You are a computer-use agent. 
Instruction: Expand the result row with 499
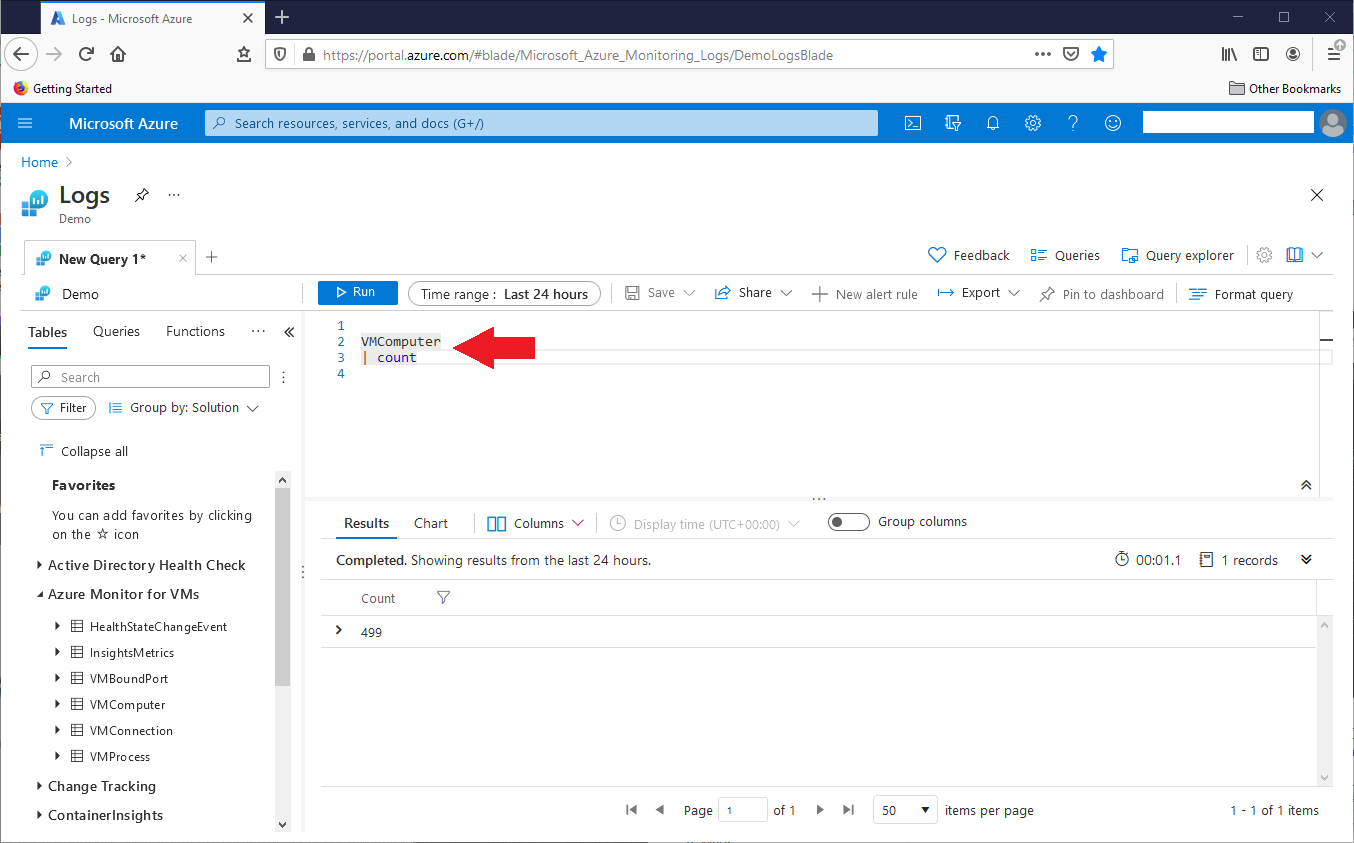tap(339, 630)
